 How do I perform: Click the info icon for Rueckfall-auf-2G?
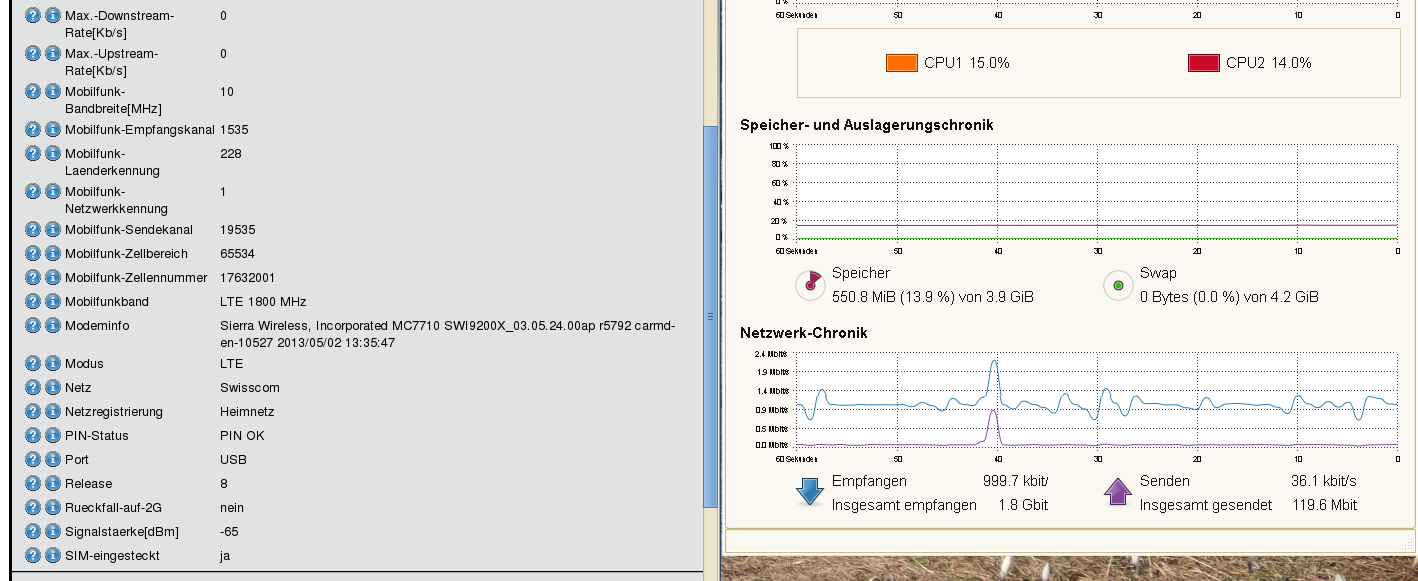pos(53,508)
